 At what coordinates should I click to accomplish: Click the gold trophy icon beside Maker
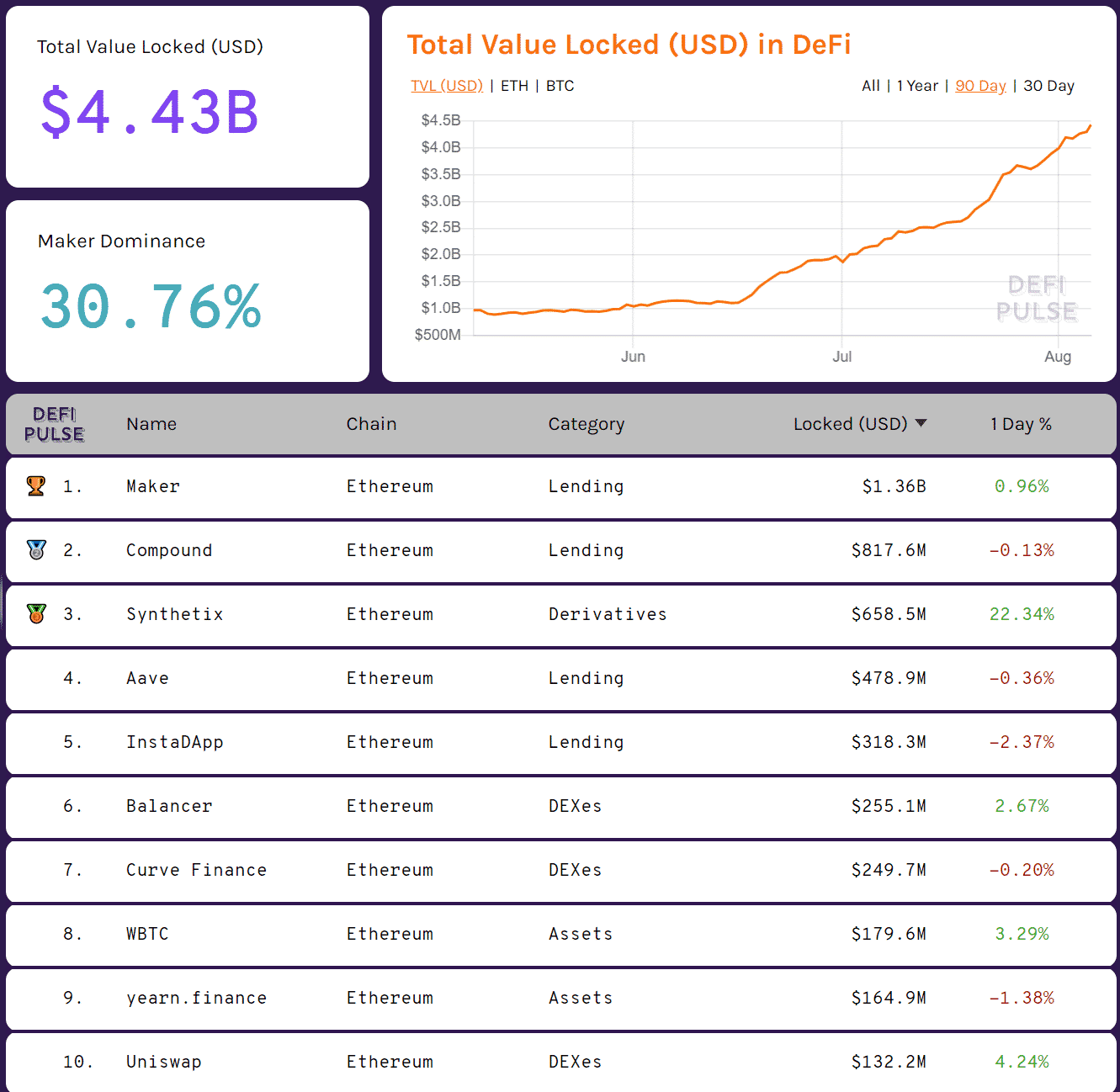coord(35,486)
